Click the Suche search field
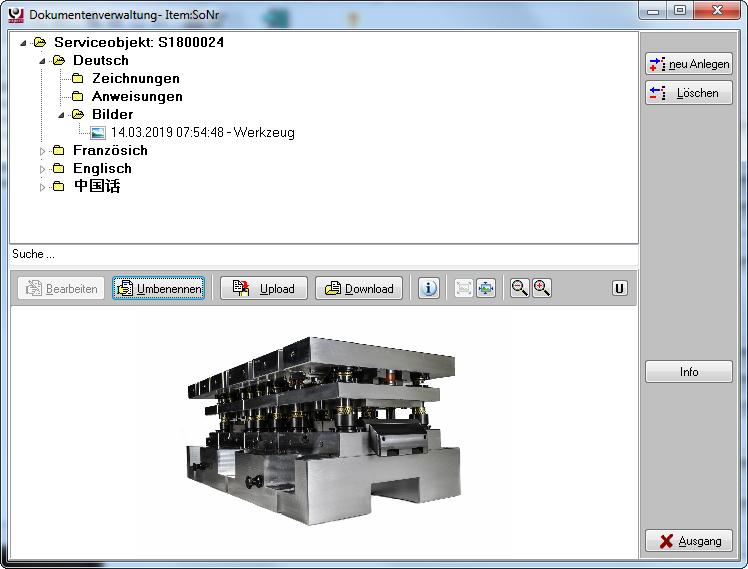The image size is (748, 569). [324, 254]
